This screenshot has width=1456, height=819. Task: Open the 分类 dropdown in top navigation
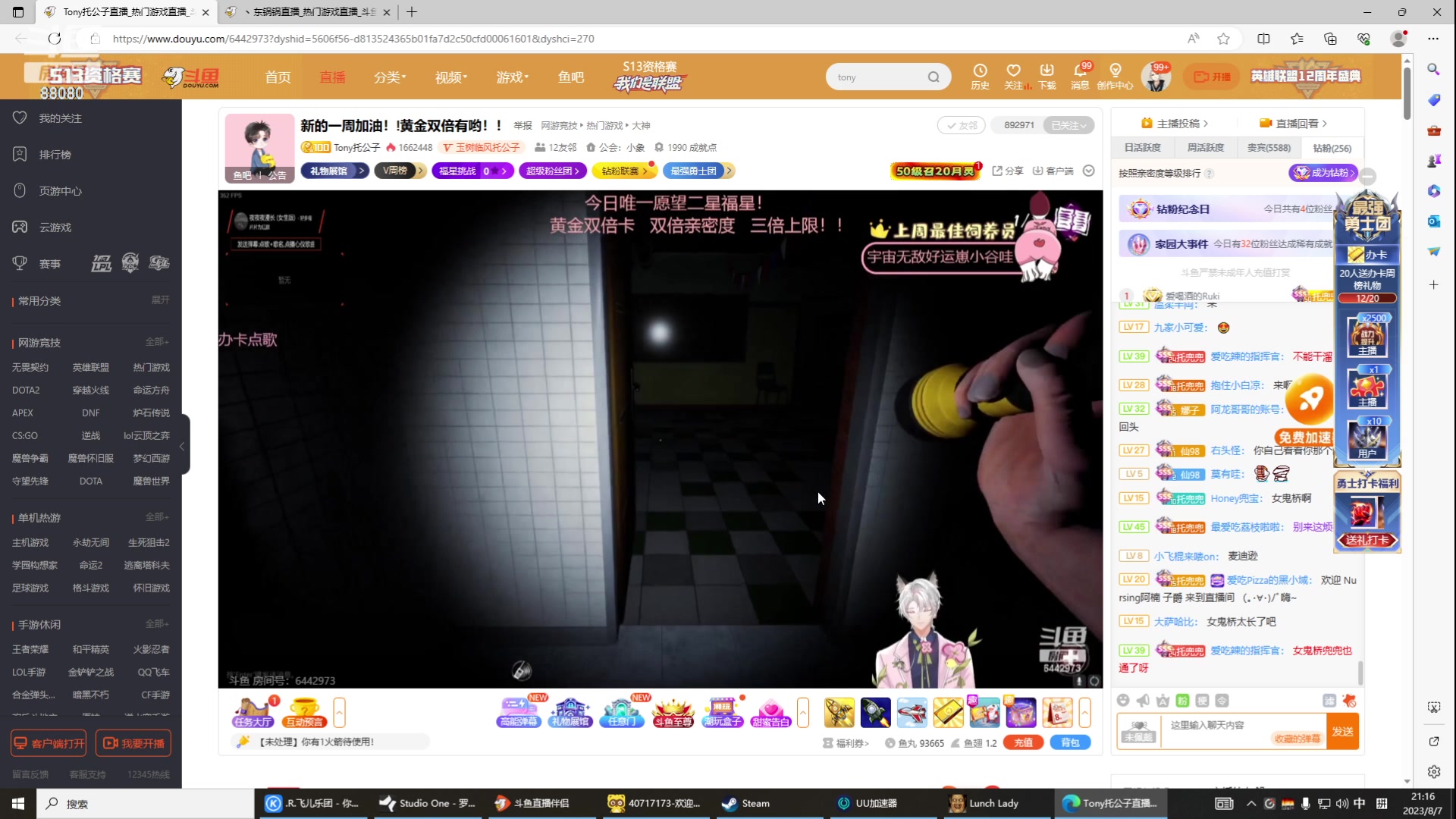(x=389, y=77)
